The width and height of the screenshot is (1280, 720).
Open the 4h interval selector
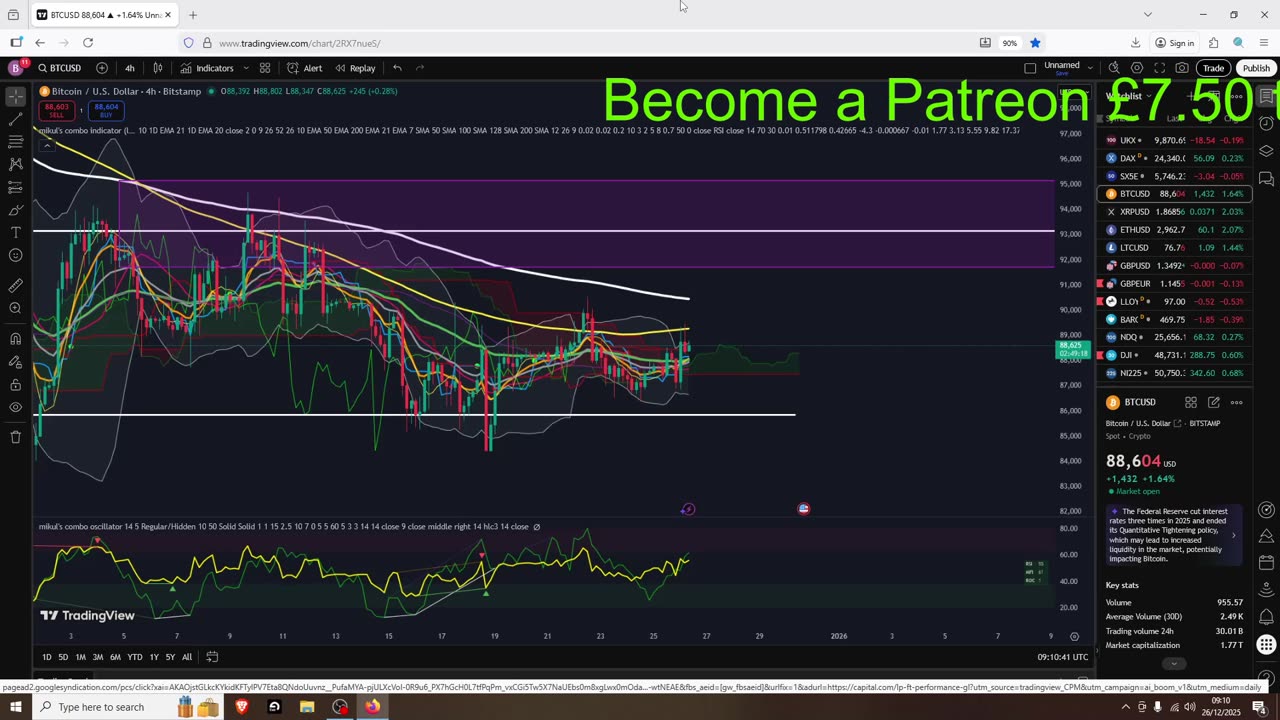(129, 68)
